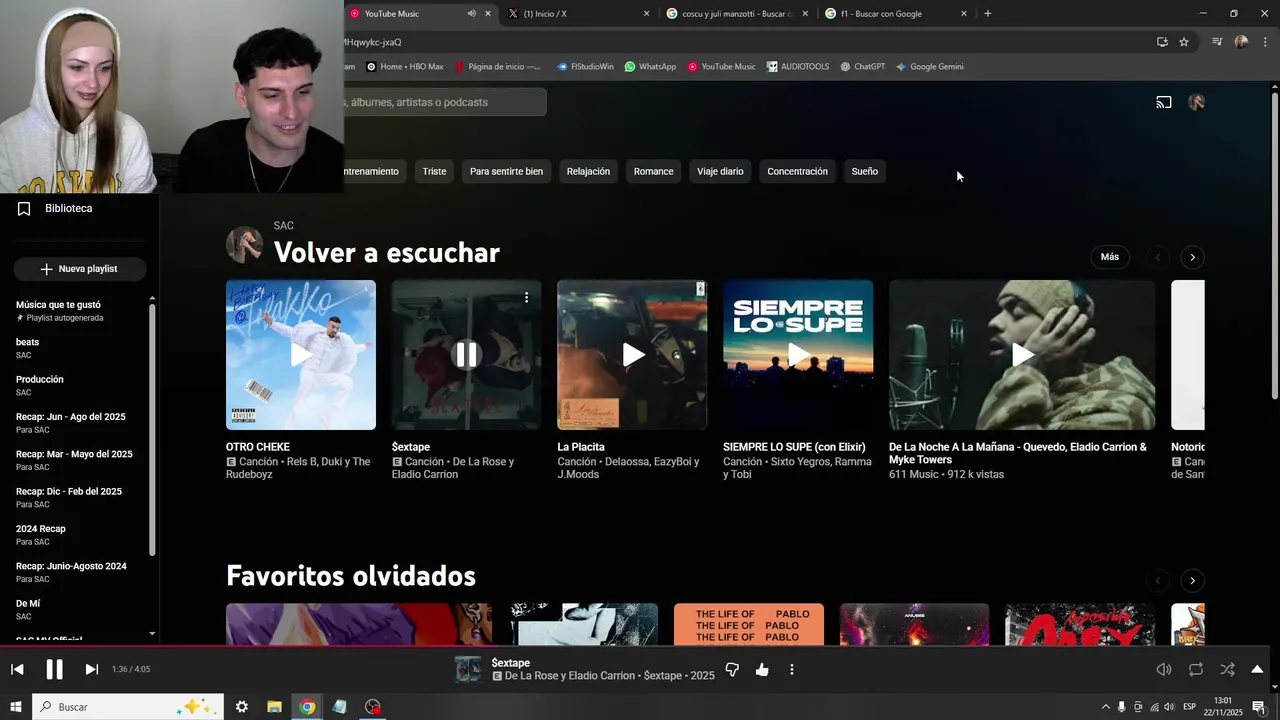
Task: Toggle repeat mode
Action: (1196, 669)
